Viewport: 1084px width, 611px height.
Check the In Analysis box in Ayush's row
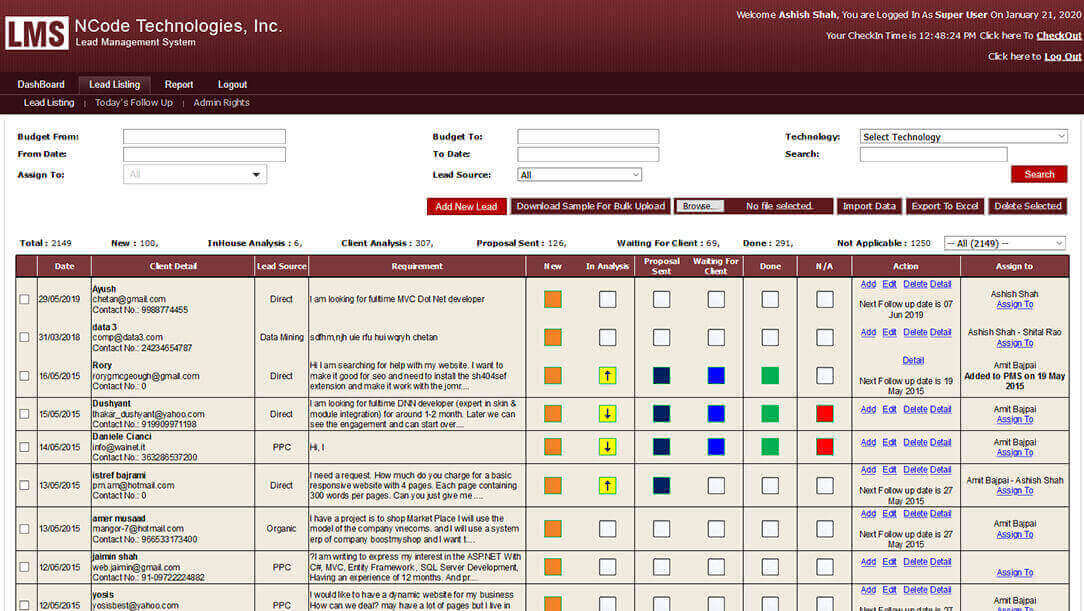point(607,299)
